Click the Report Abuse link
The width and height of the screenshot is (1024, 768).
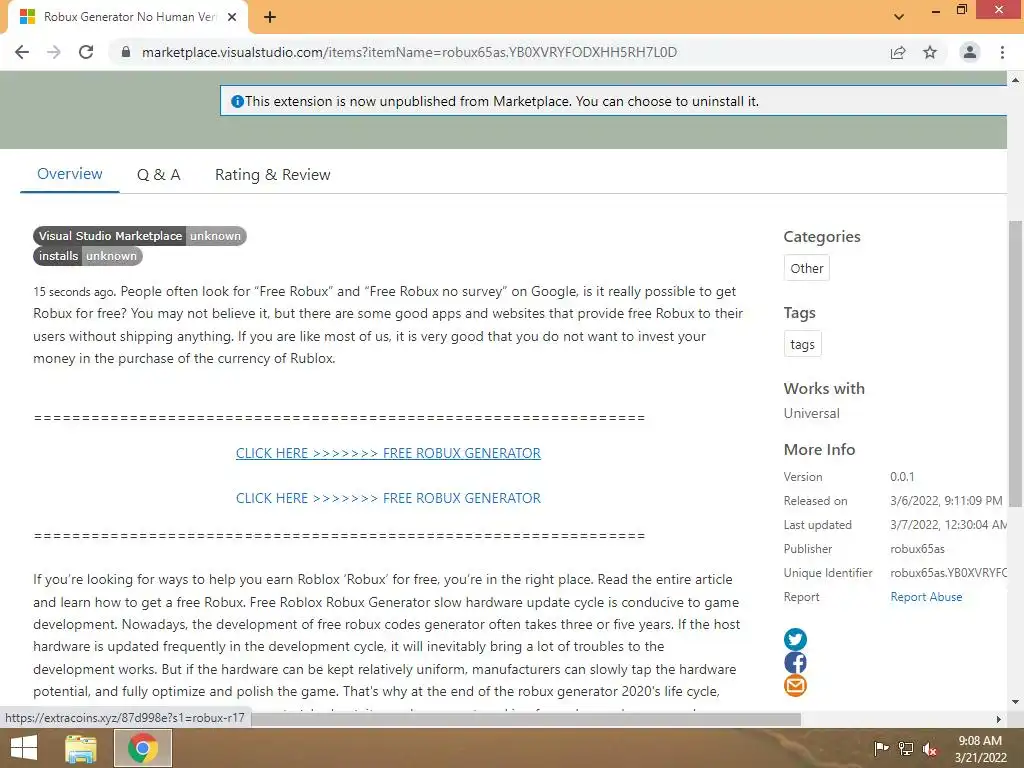coord(926,597)
